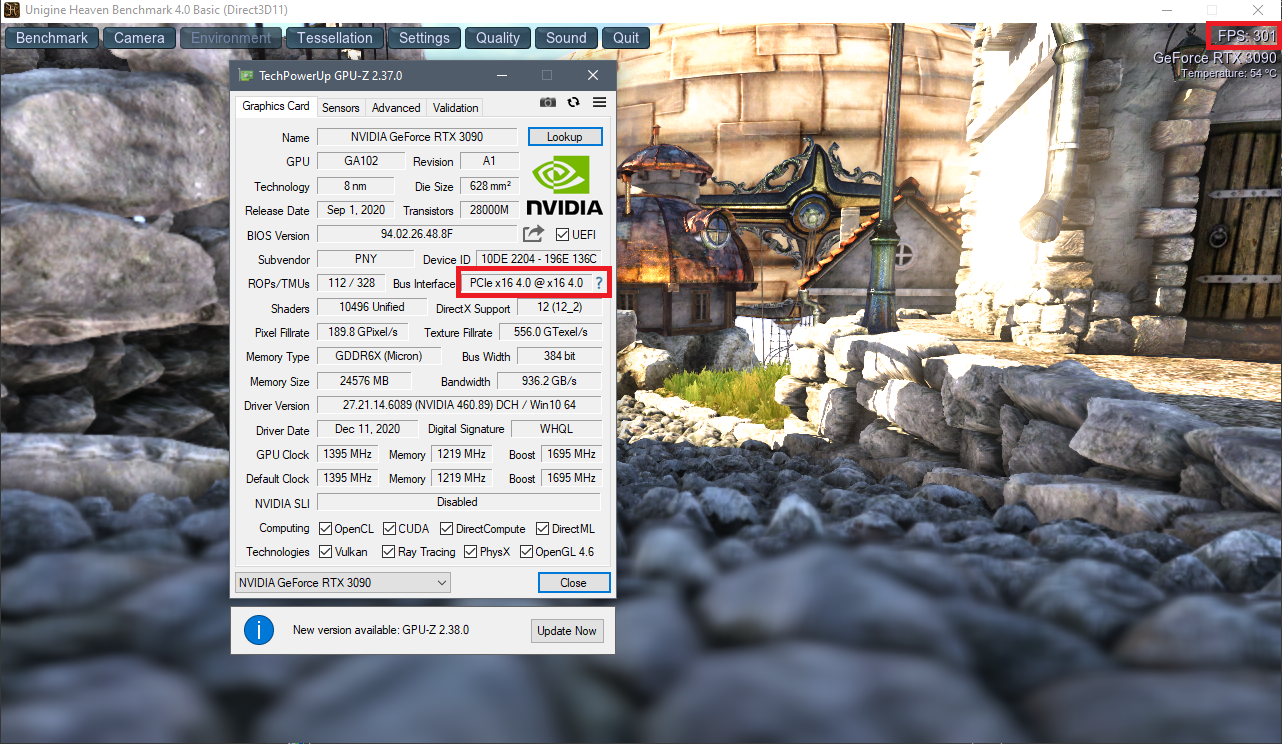
Task: Click the blue info icon near the update notice
Action: point(258,630)
